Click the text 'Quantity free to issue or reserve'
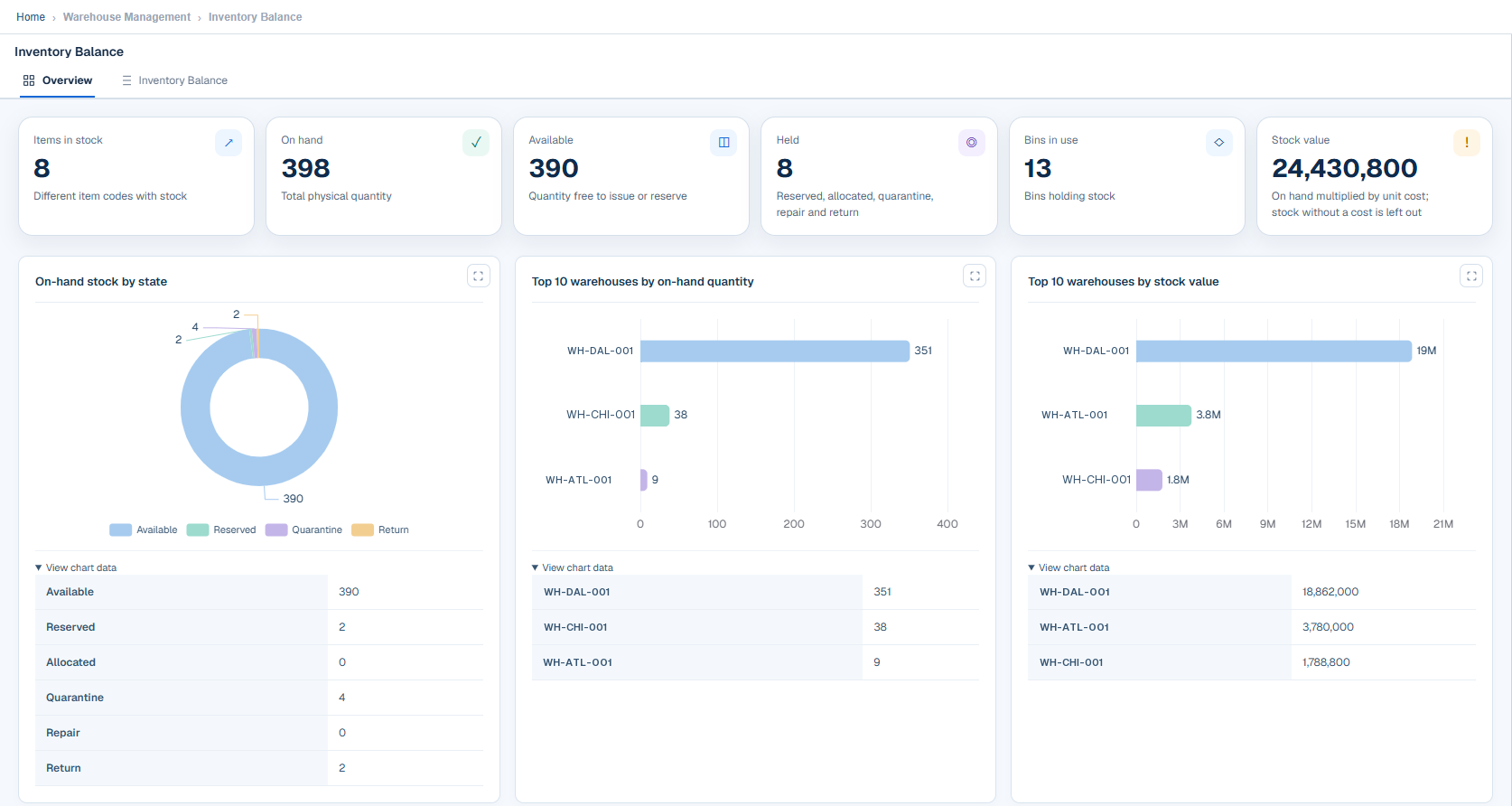 608,196
